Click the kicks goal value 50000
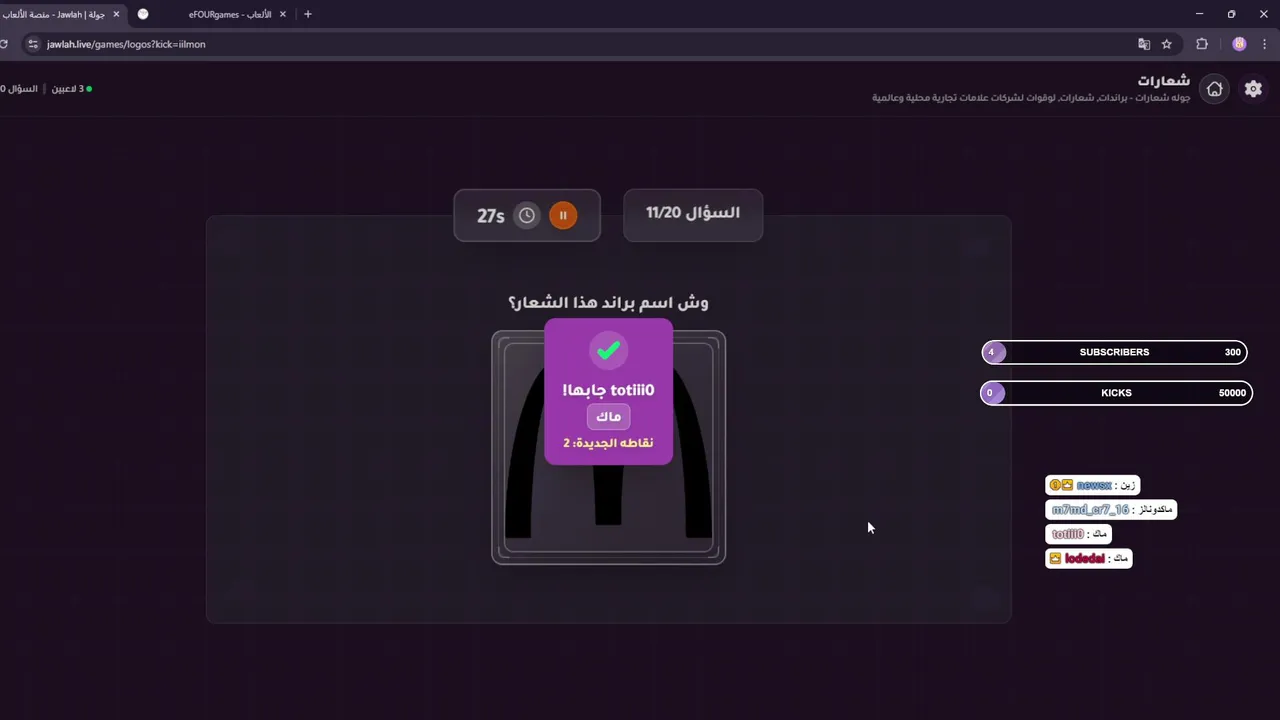 tap(1232, 393)
